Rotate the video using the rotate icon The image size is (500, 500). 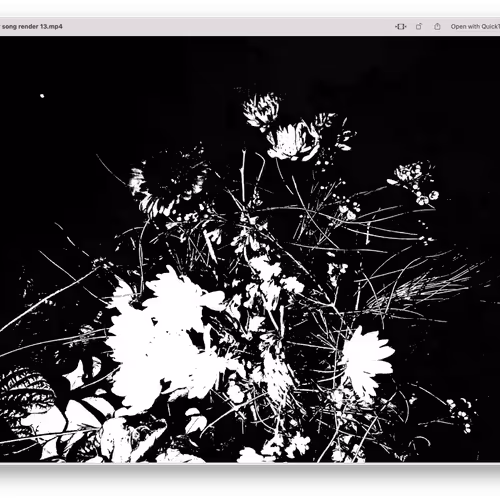coord(419,27)
